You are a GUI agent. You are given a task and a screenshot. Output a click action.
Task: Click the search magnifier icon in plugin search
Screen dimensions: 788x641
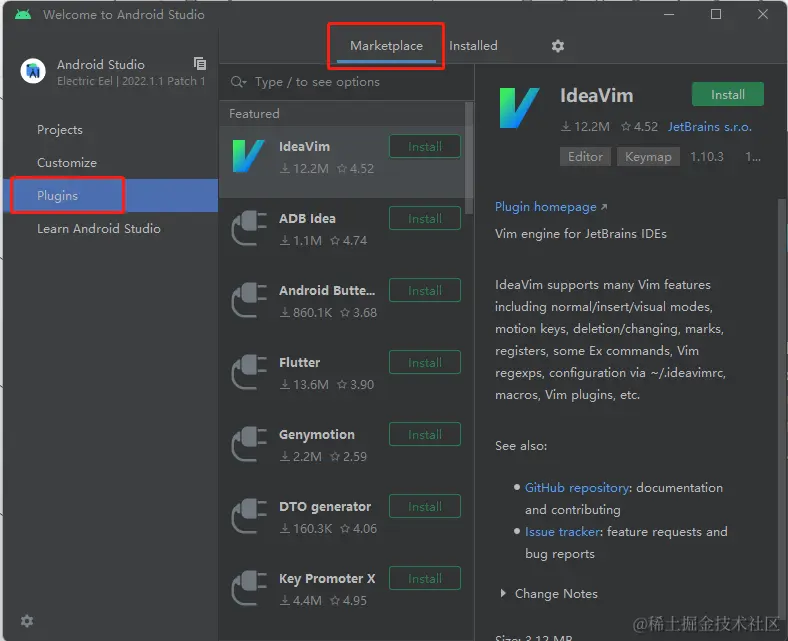click(238, 82)
